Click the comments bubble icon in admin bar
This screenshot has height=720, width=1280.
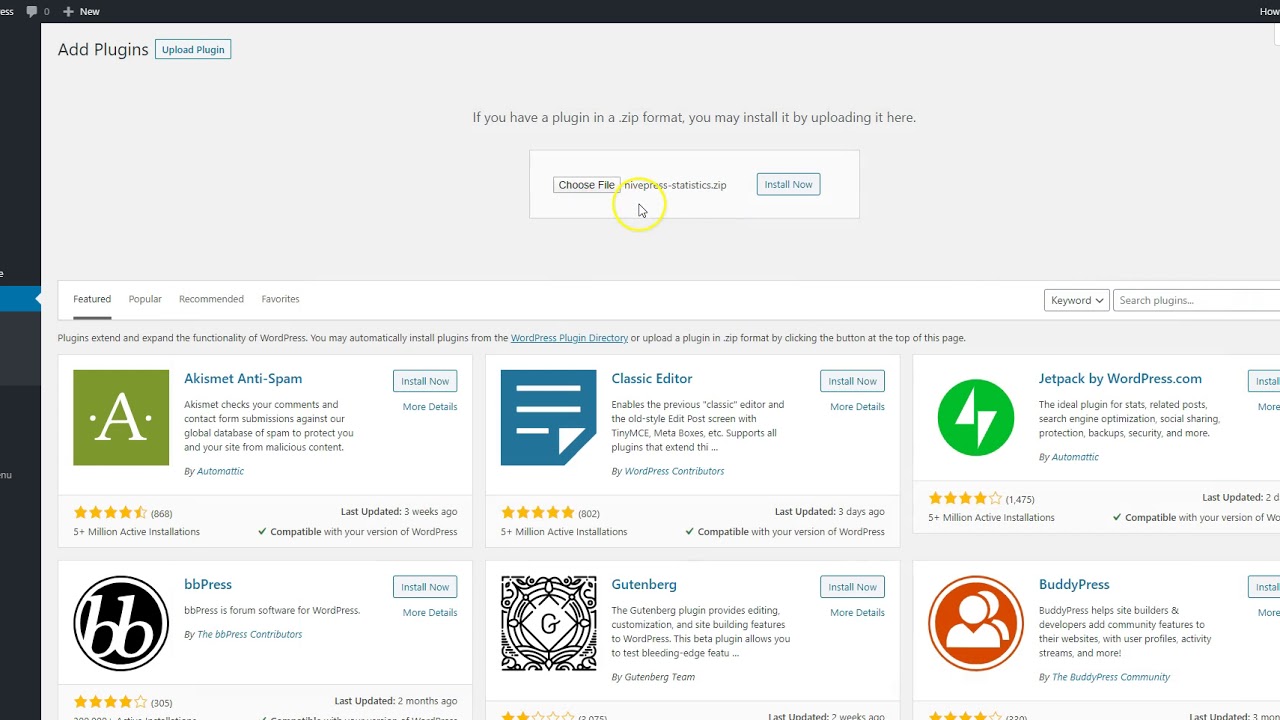32,11
